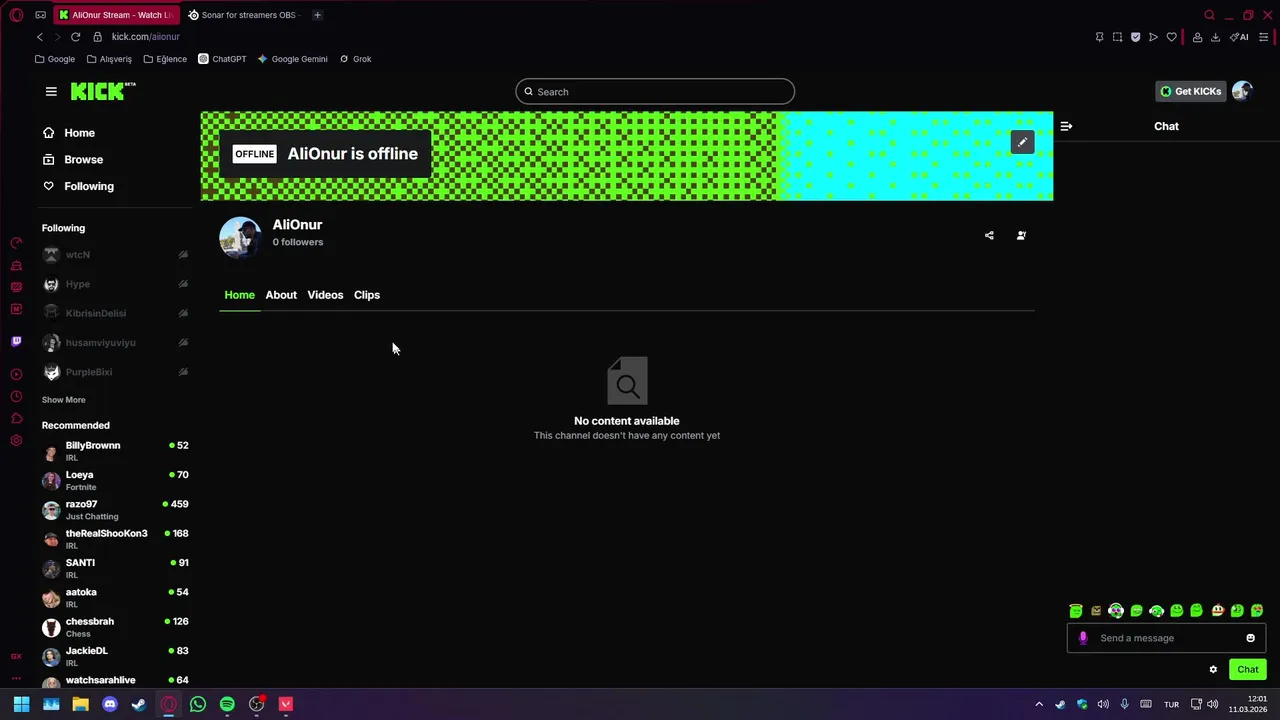Toggle notifications for PurpleBixi channel
This screenshot has width=1280, height=720.
tap(183, 372)
